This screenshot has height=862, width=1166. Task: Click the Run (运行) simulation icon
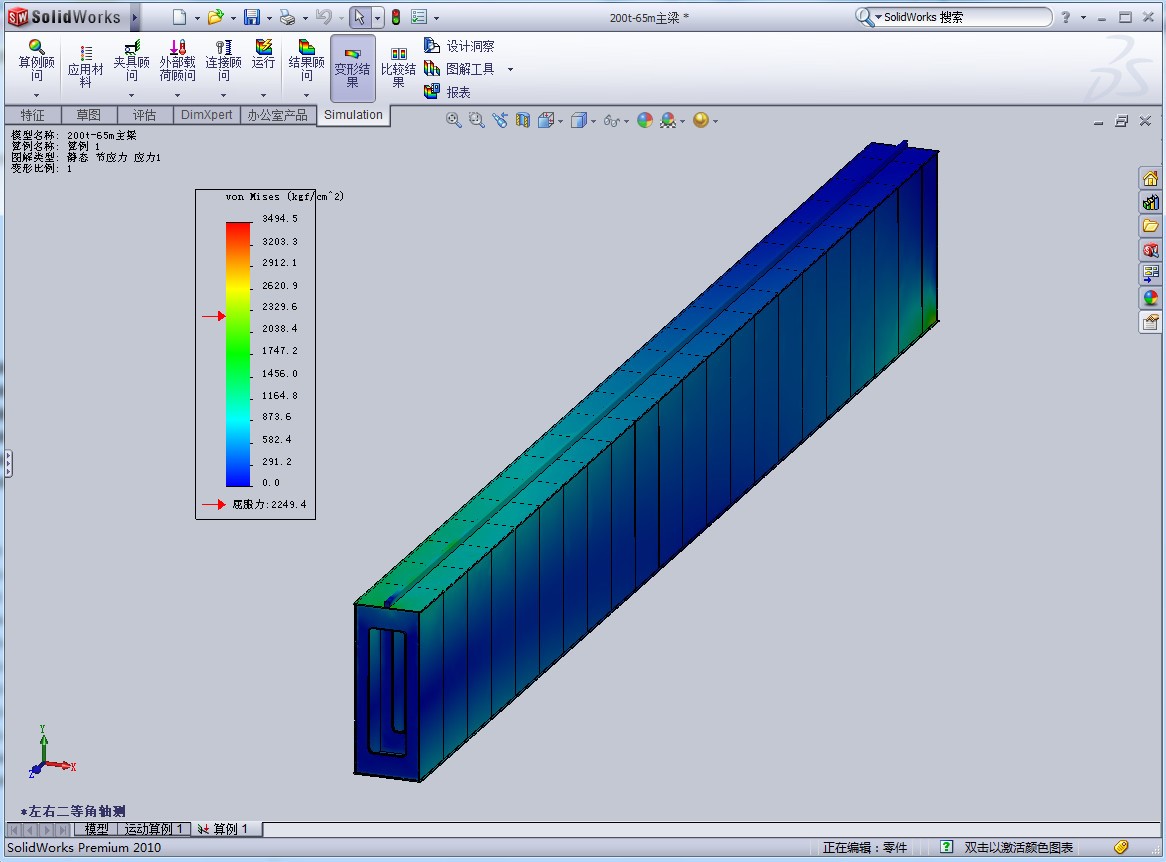coord(263,55)
